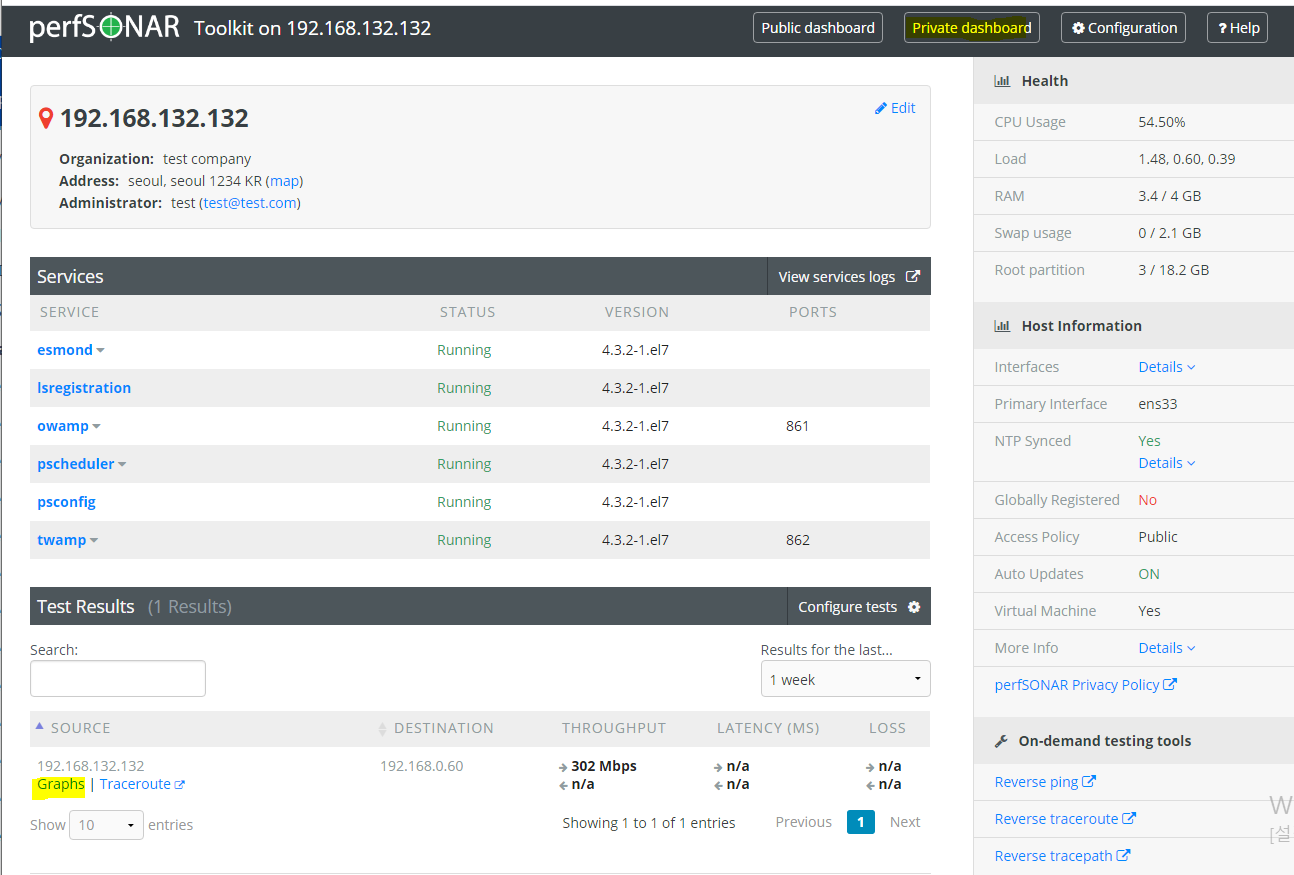
Task: Click the Globally Registered No value
Action: pos(1147,500)
